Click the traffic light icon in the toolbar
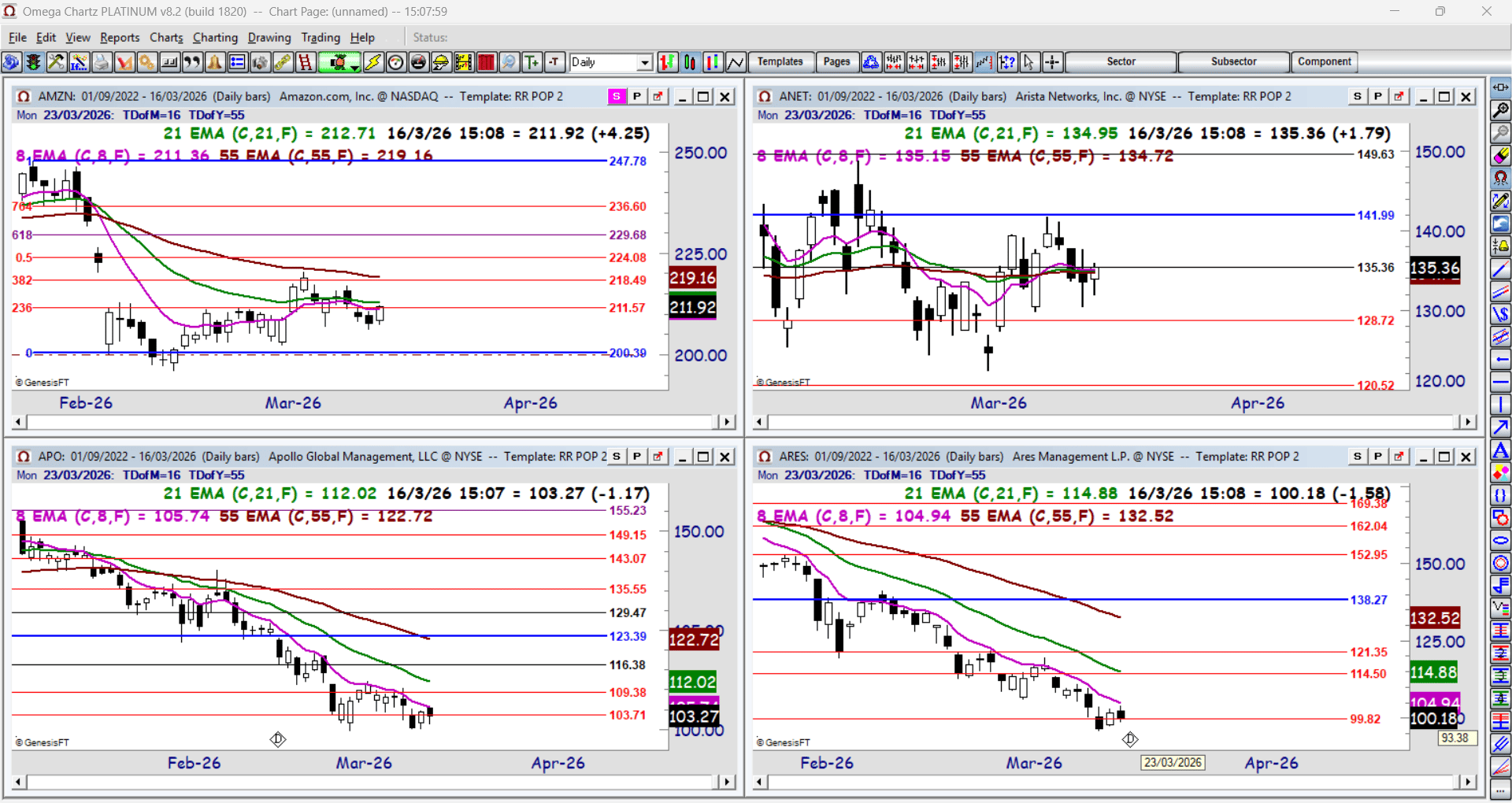This screenshot has width=1512, height=803. 34,62
